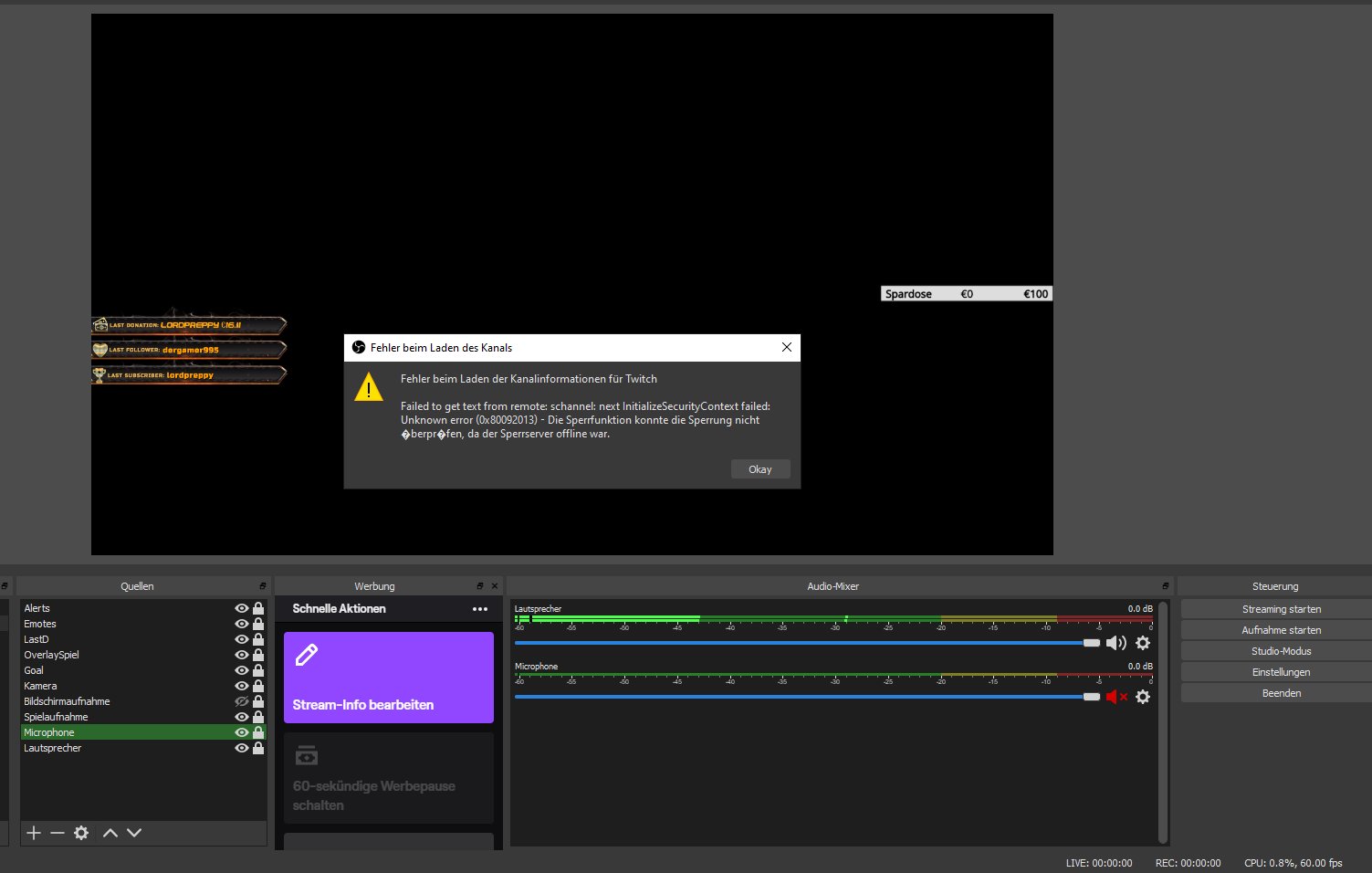The width and height of the screenshot is (1372, 873).
Task: Toggle LastD source eye icon
Action: pyautogui.click(x=242, y=639)
